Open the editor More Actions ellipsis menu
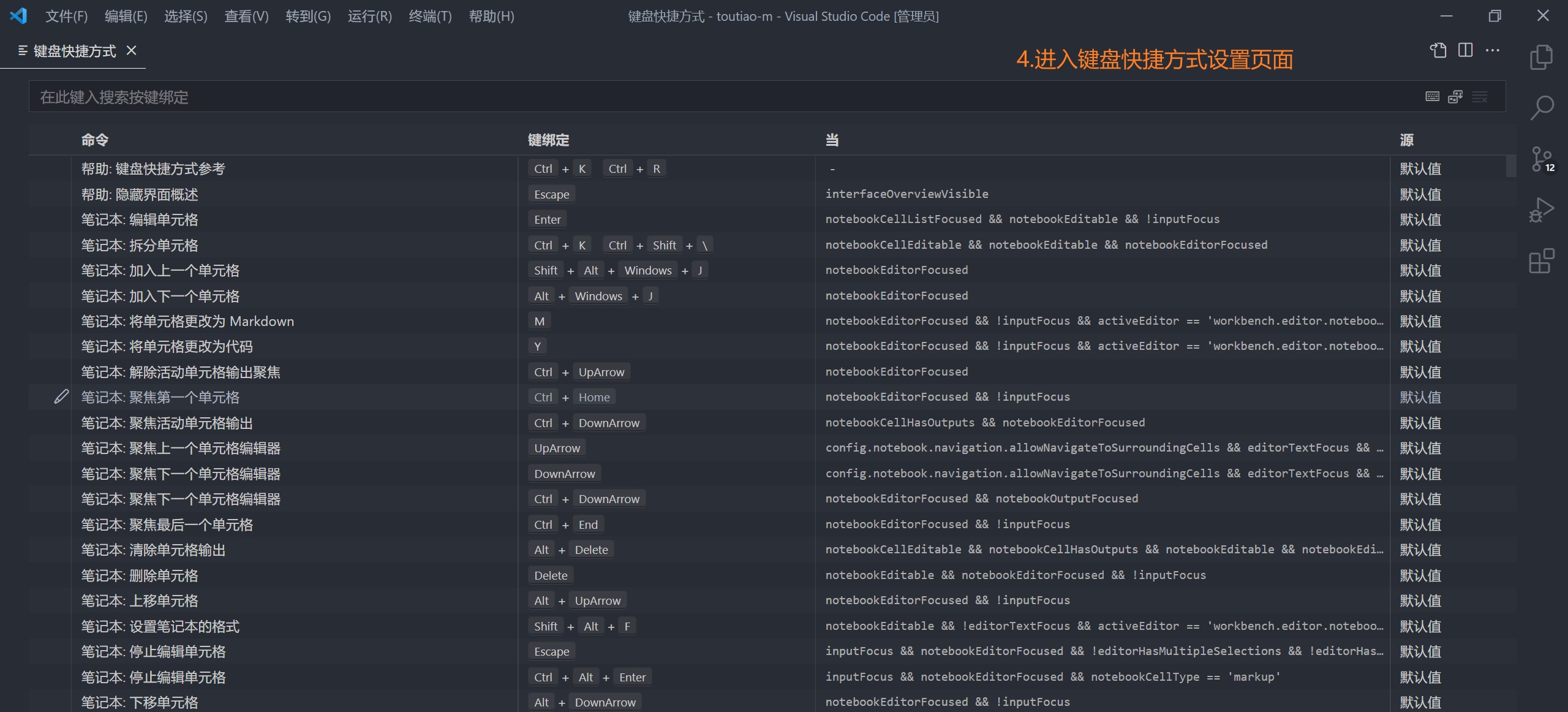The width and height of the screenshot is (1568, 712). tap(1493, 50)
